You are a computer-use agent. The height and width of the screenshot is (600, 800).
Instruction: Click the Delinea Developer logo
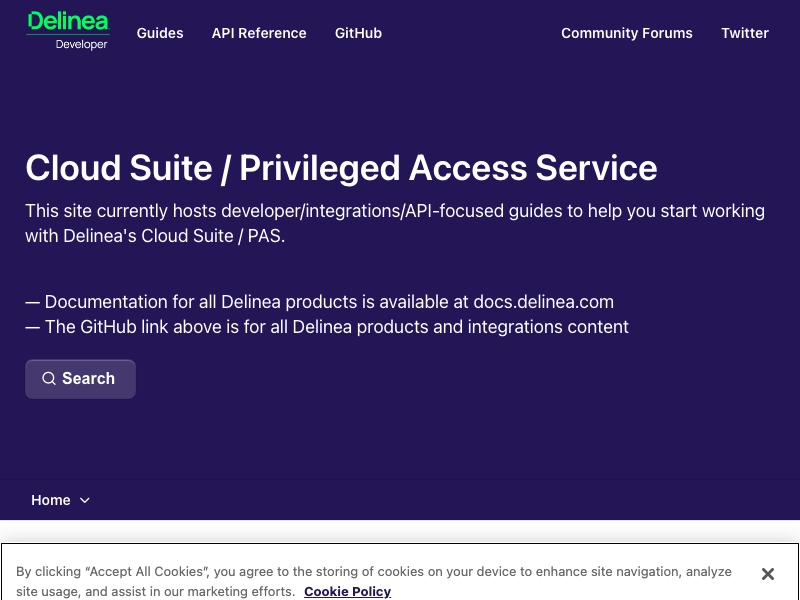point(68,31)
